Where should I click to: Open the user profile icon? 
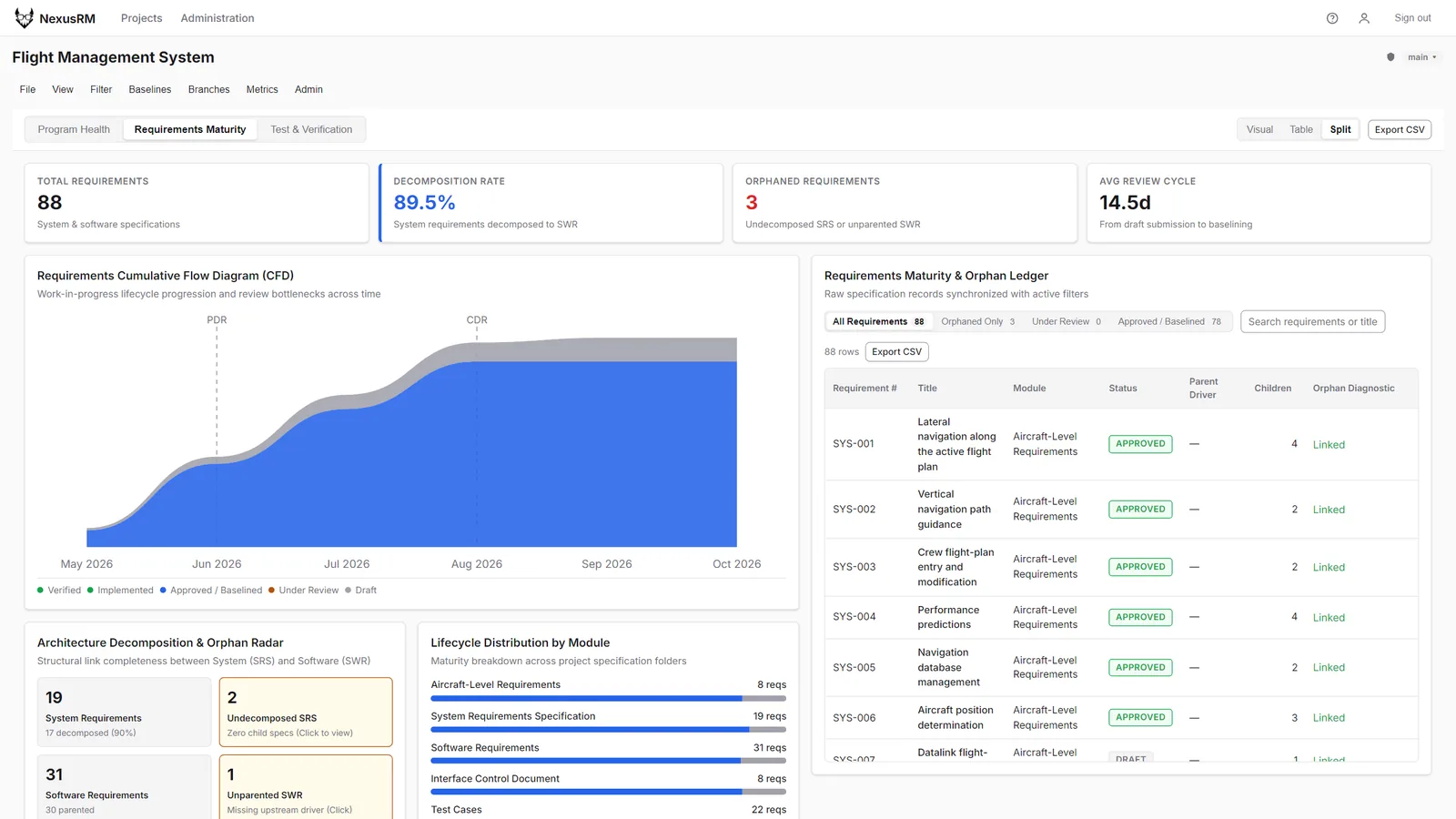coord(1364,18)
